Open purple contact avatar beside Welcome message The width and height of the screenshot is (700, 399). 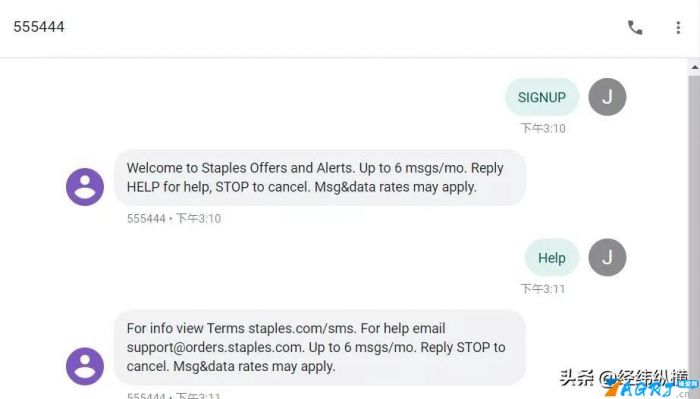(x=85, y=187)
